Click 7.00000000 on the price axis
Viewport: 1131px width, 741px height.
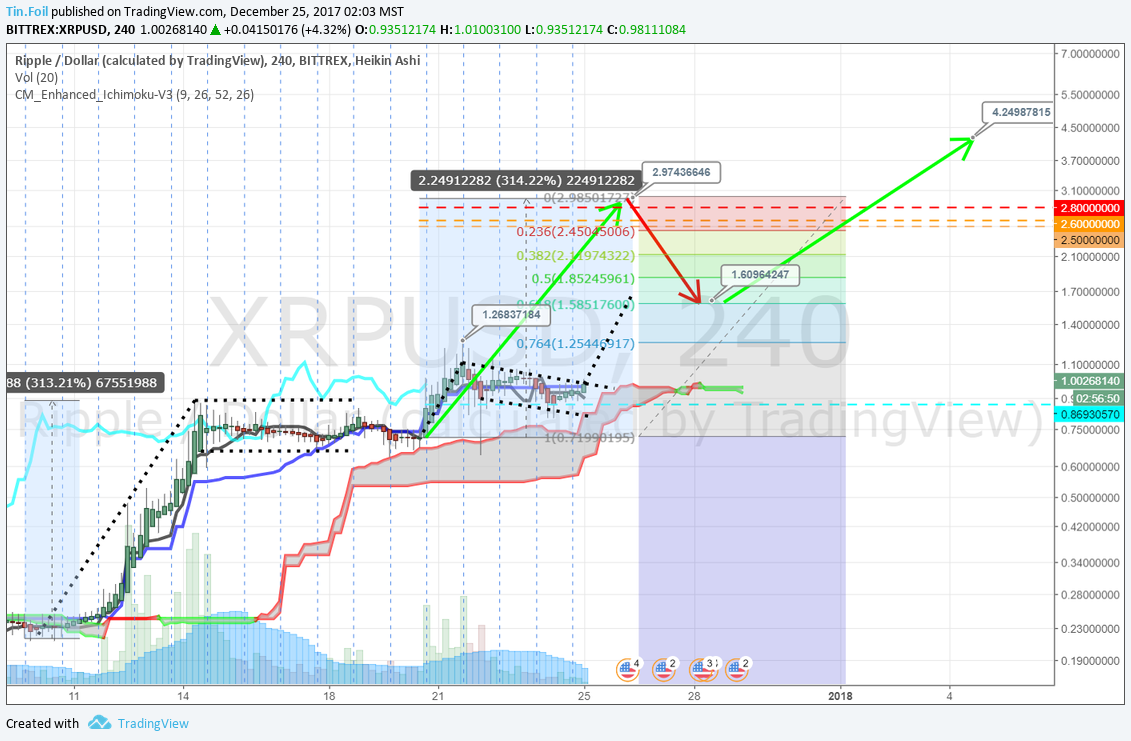click(1089, 54)
